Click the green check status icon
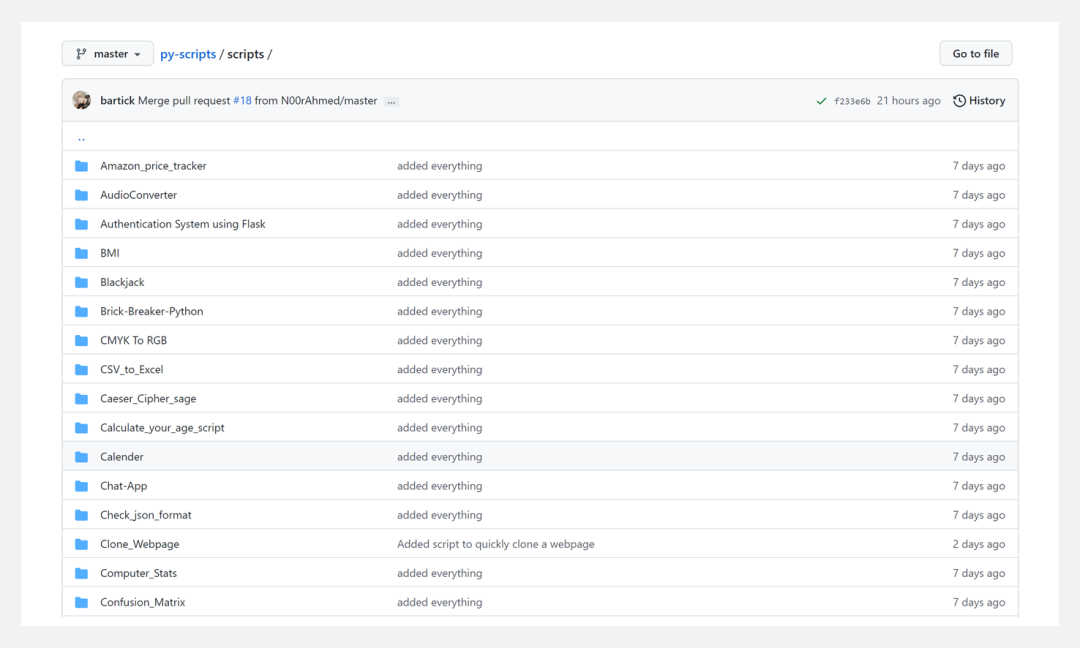Screen dimensions: 1080x648 click(x=821, y=101)
